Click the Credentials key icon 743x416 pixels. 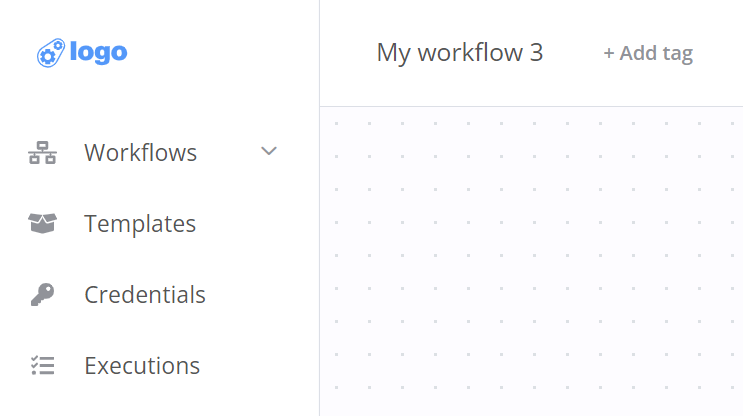42,295
